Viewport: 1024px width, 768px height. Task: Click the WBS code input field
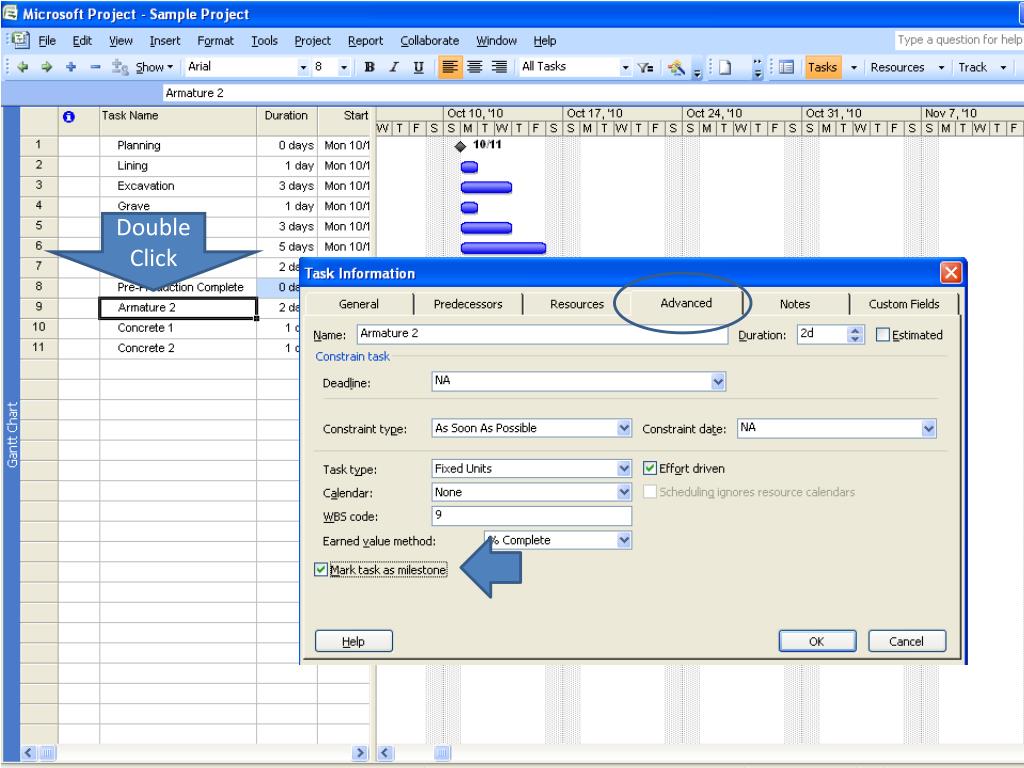[532, 516]
